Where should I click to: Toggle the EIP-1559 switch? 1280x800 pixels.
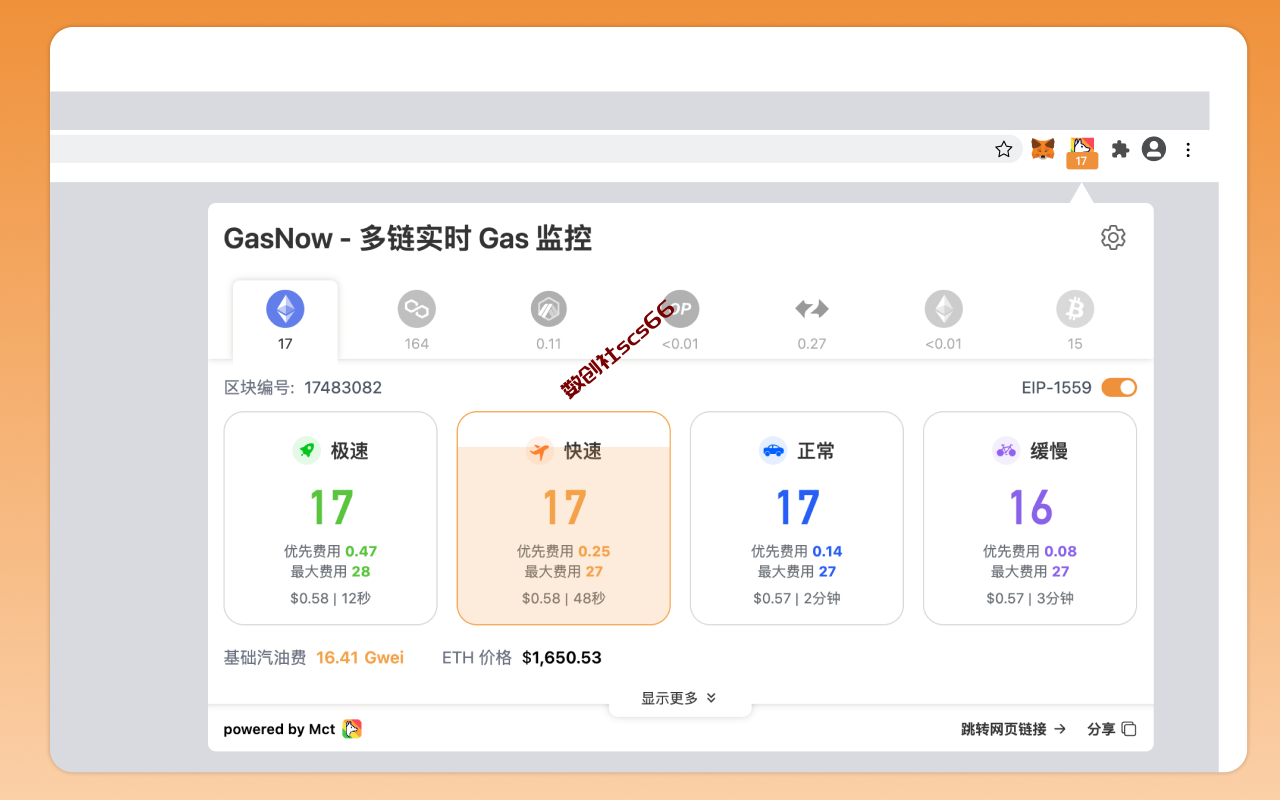tap(1119, 388)
